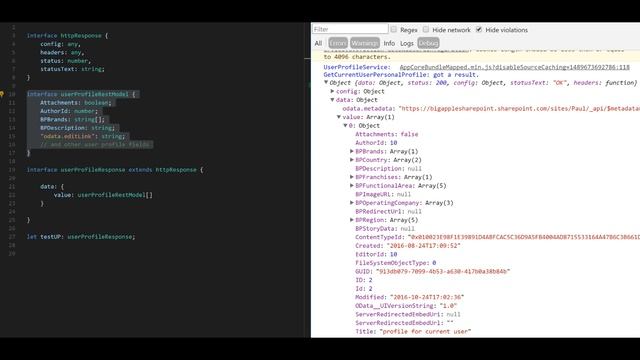Click the let testUP declaration line
Viewport: 640px width, 360px height.
tap(81, 237)
